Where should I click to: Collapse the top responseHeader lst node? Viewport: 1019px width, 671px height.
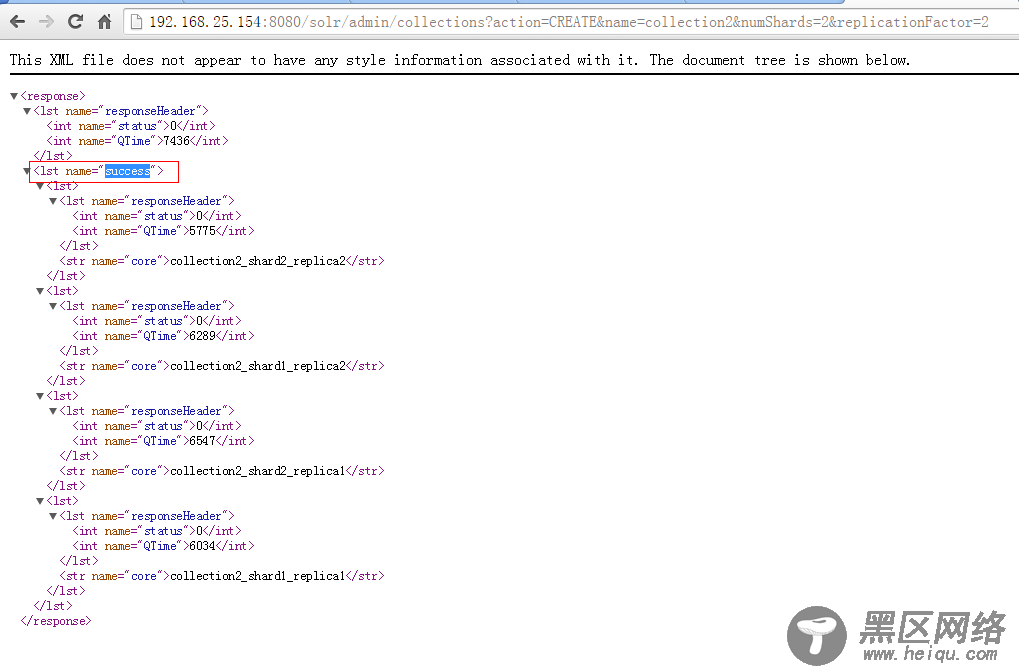click(x=27, y=111)
